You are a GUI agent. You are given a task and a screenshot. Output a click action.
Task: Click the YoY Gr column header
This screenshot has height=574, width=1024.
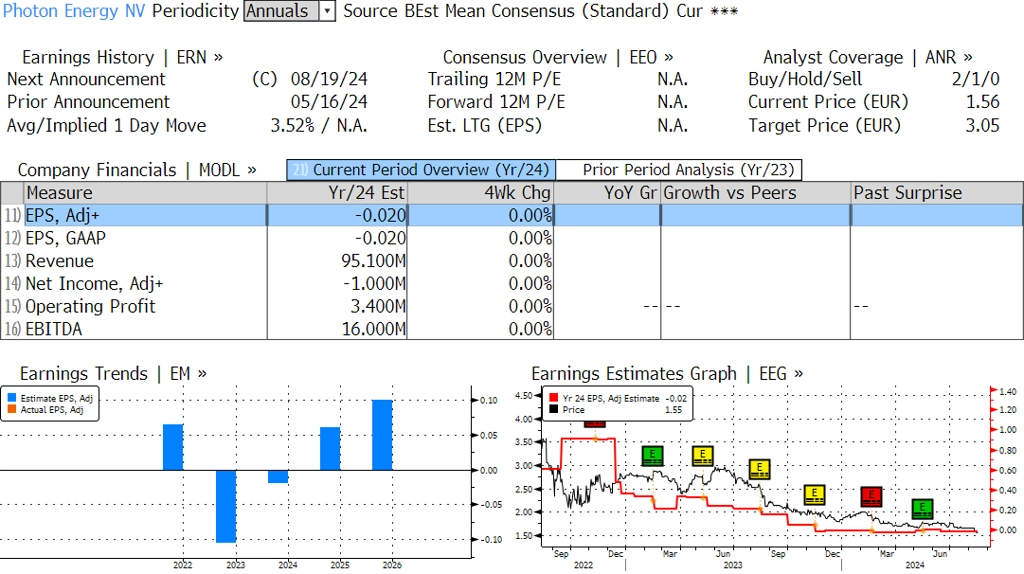pyautogui.click(x=607, y=193)
